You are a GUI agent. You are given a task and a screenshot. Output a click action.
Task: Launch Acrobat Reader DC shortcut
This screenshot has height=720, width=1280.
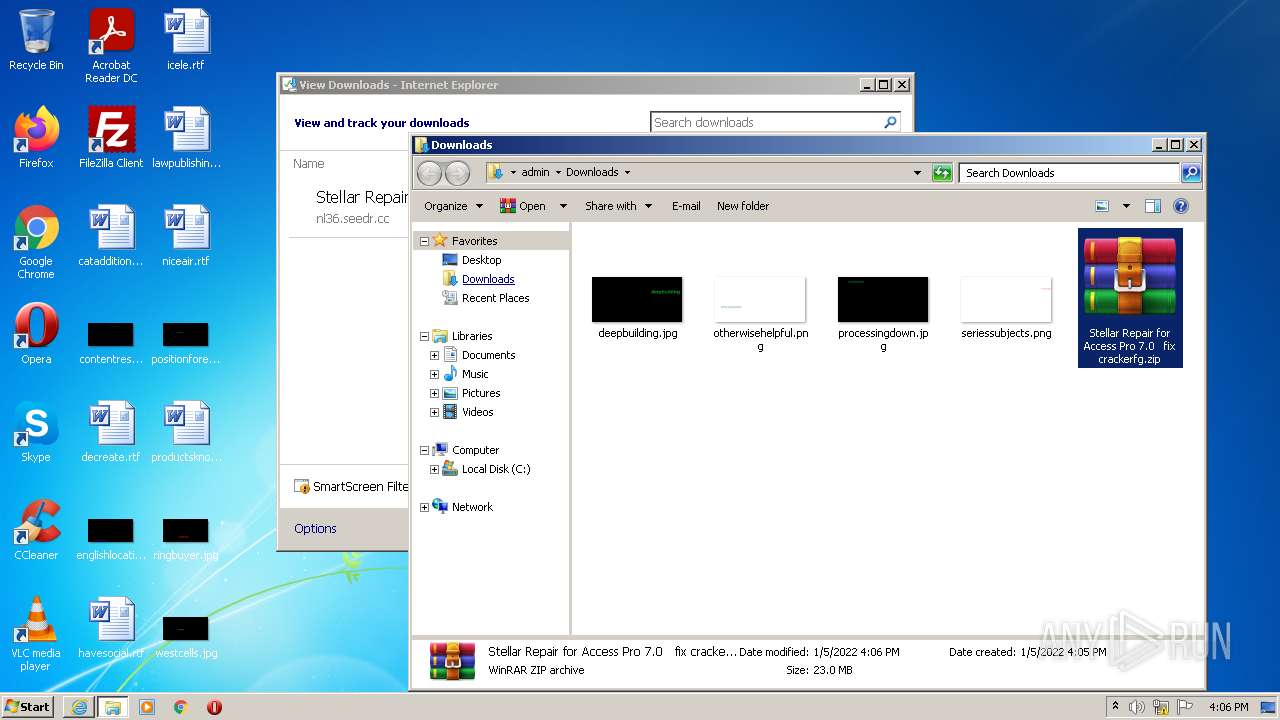(x=111, y=46)
